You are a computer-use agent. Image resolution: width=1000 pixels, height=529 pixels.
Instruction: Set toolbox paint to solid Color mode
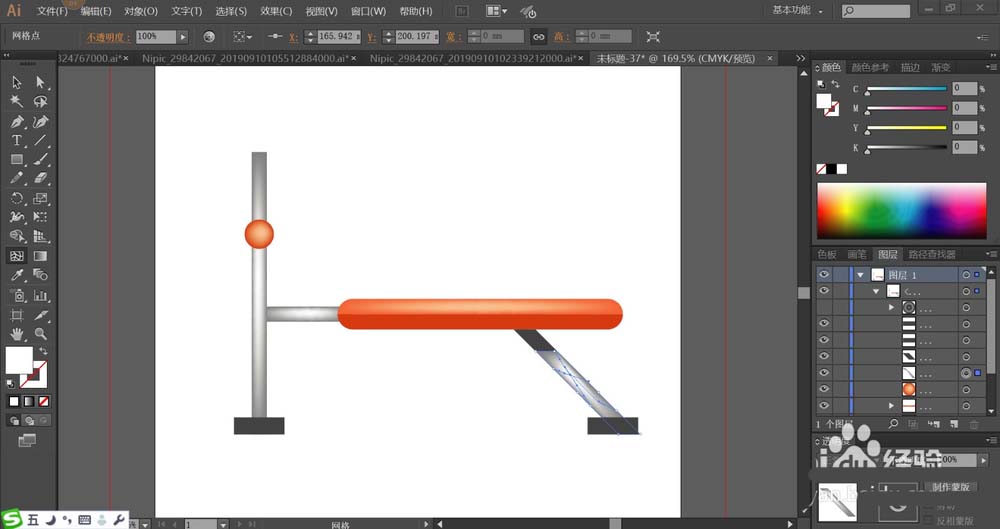[x=14, y=401]
